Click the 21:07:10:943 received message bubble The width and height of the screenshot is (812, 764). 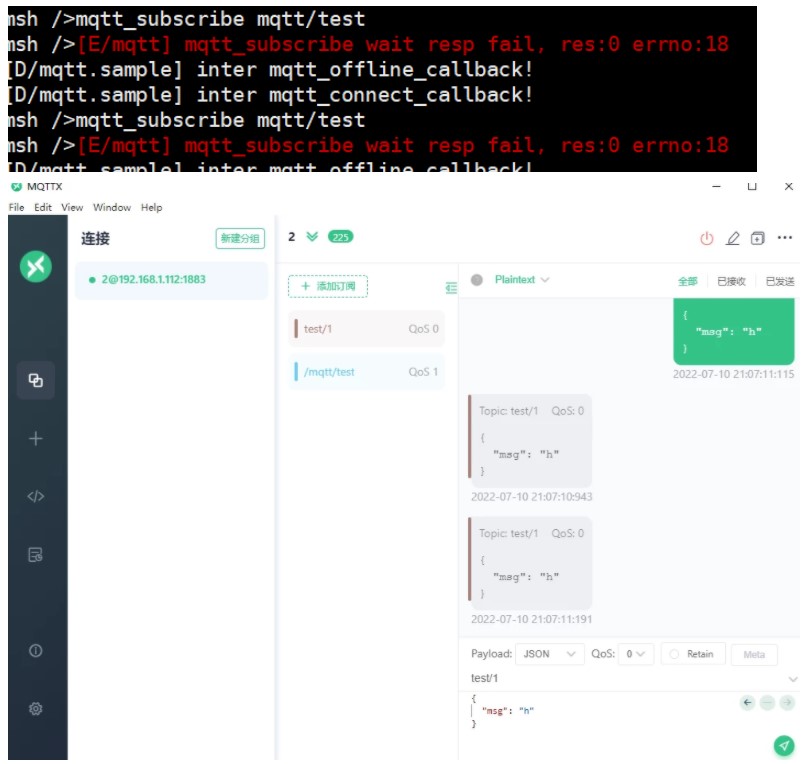coord(530,441)
